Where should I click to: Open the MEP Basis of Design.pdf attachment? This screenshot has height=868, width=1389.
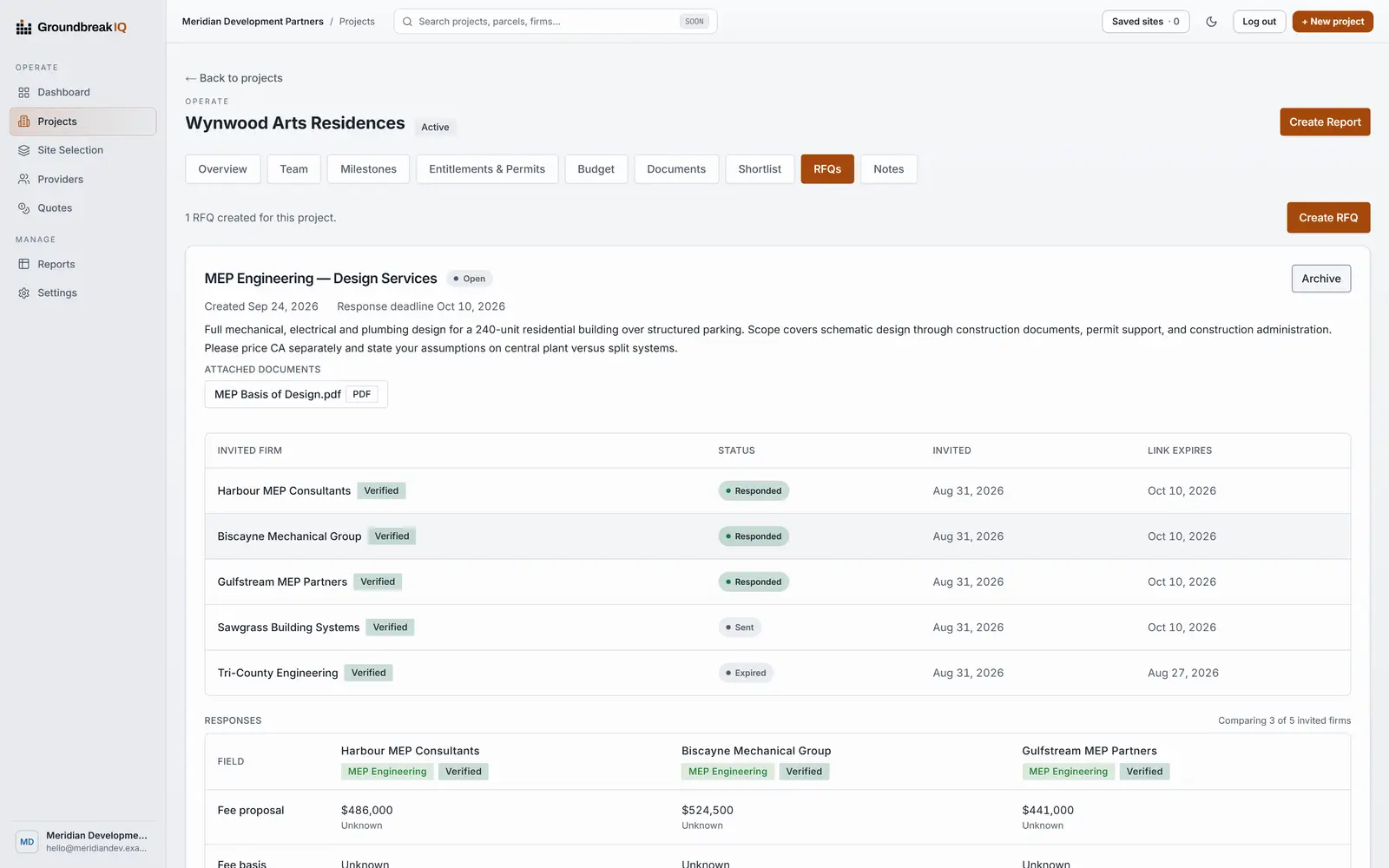tap(296, 395)
